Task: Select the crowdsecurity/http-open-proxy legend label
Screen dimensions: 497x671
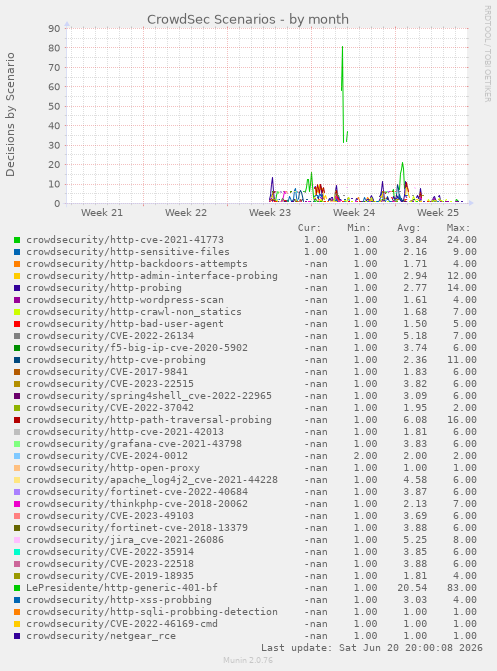Action: pos(113,468)
